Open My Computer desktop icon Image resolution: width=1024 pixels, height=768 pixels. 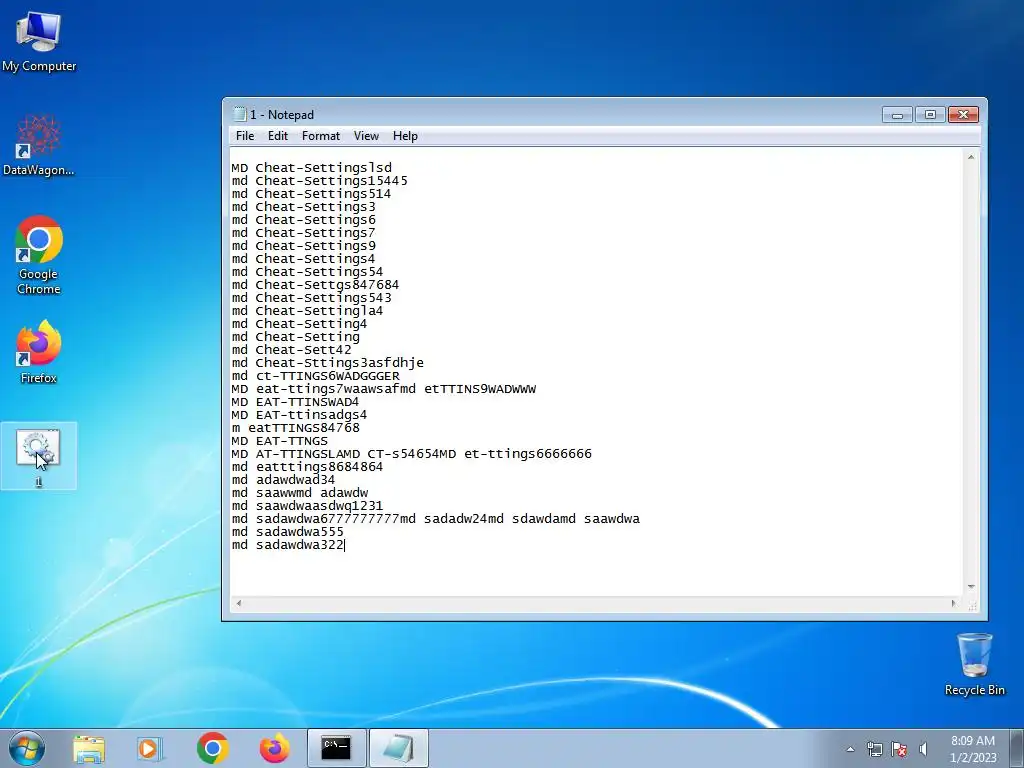(x=39, y=41)
